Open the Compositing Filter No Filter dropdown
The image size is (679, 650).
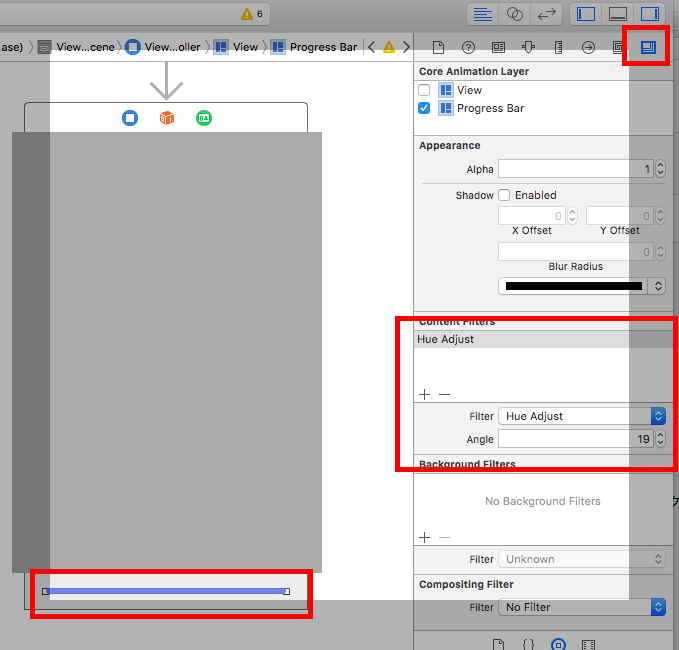[x=582, y=607]
